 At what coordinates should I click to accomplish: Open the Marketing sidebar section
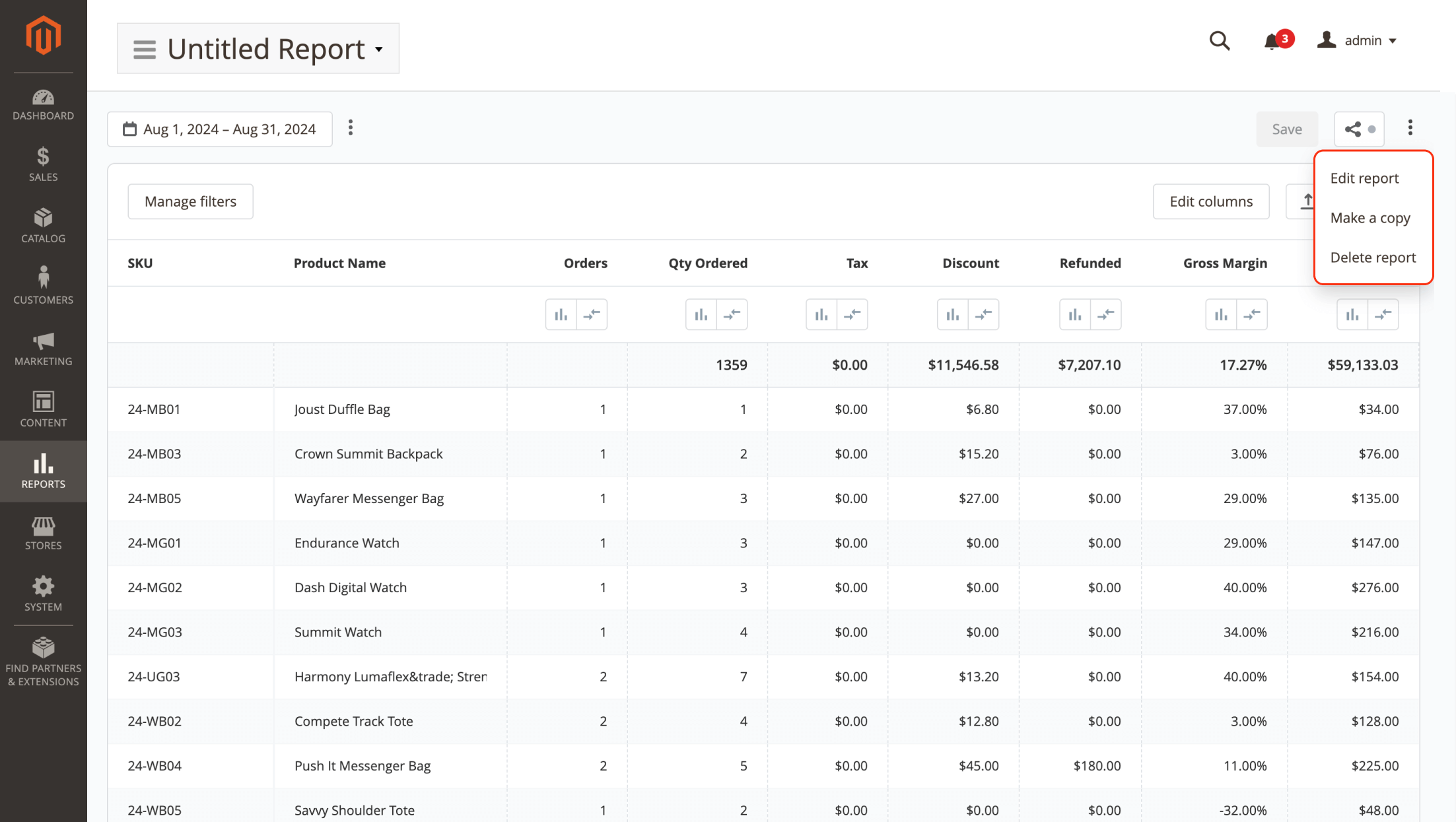point(44,349)
